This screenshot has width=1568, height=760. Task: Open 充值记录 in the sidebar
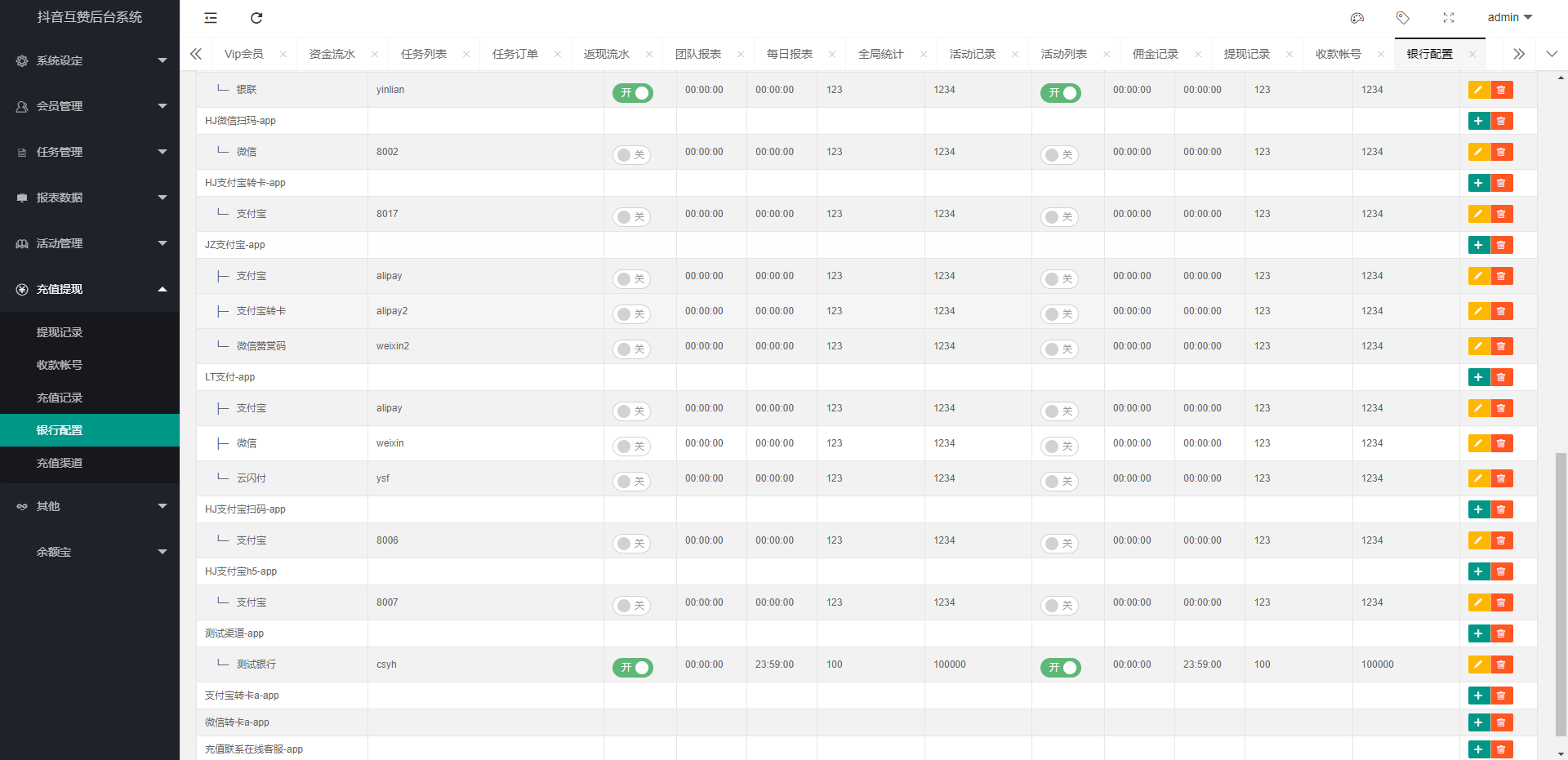pos(90,398)
